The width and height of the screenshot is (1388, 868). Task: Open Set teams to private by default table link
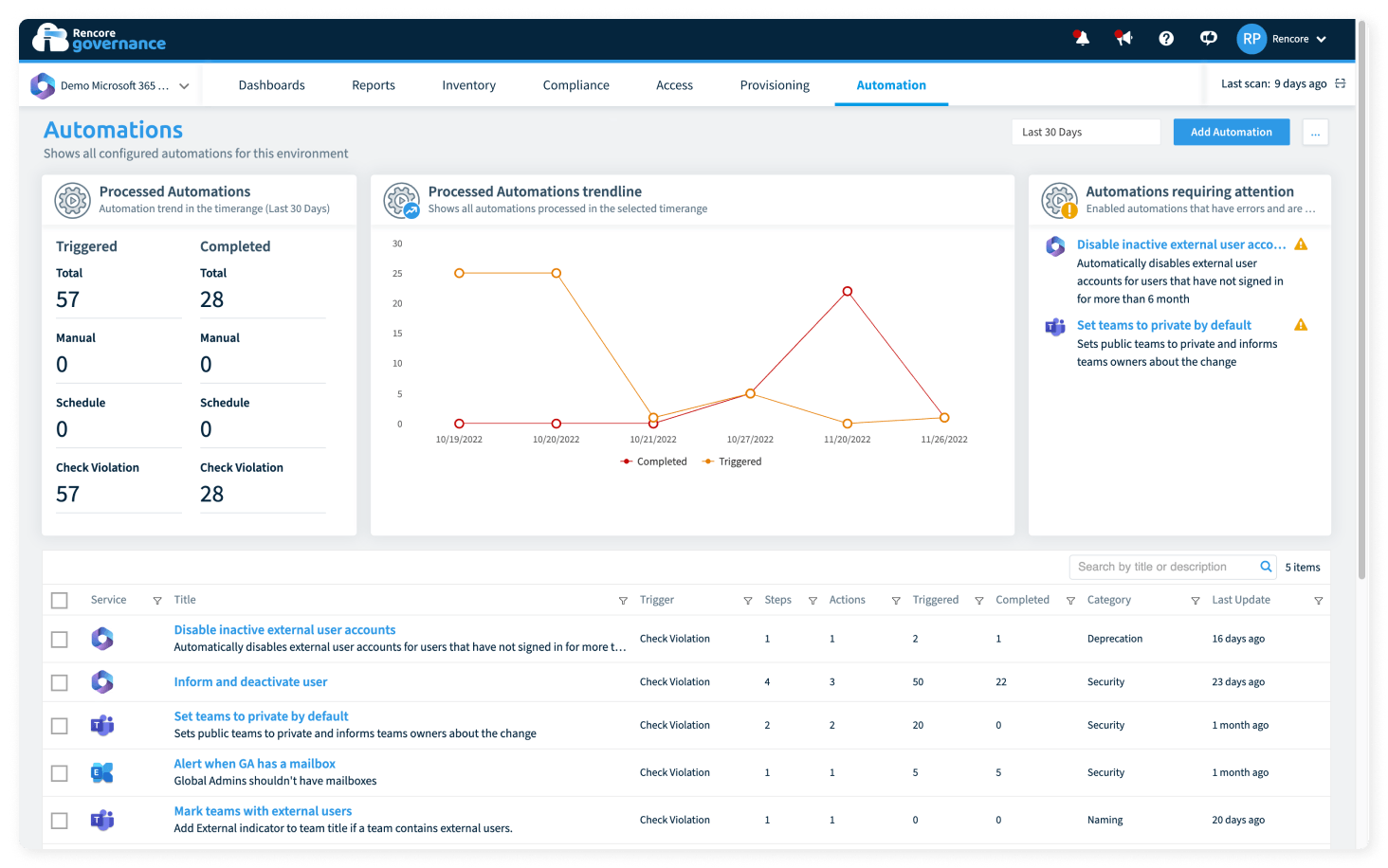pyautogui.click(x=261, y=716)
